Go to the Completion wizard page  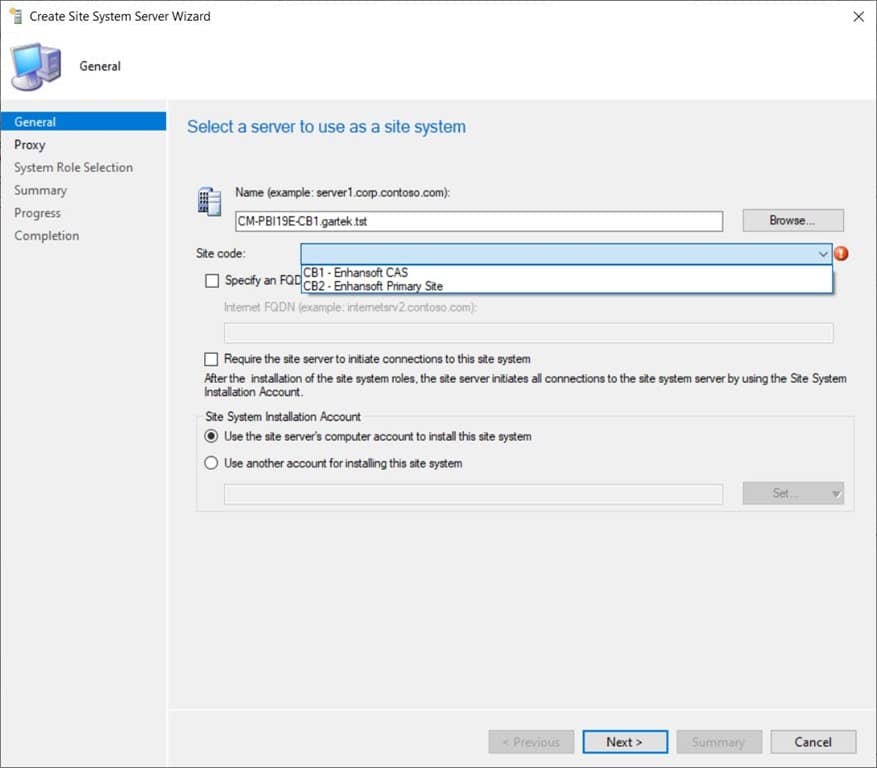[x=46, y=235]
